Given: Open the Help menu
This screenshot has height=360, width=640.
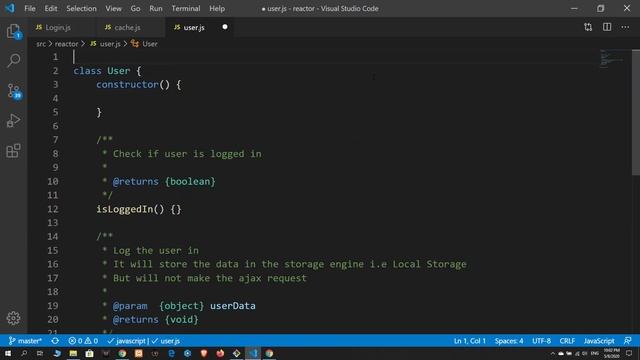Looking at the screenshot, I should 217,8.
